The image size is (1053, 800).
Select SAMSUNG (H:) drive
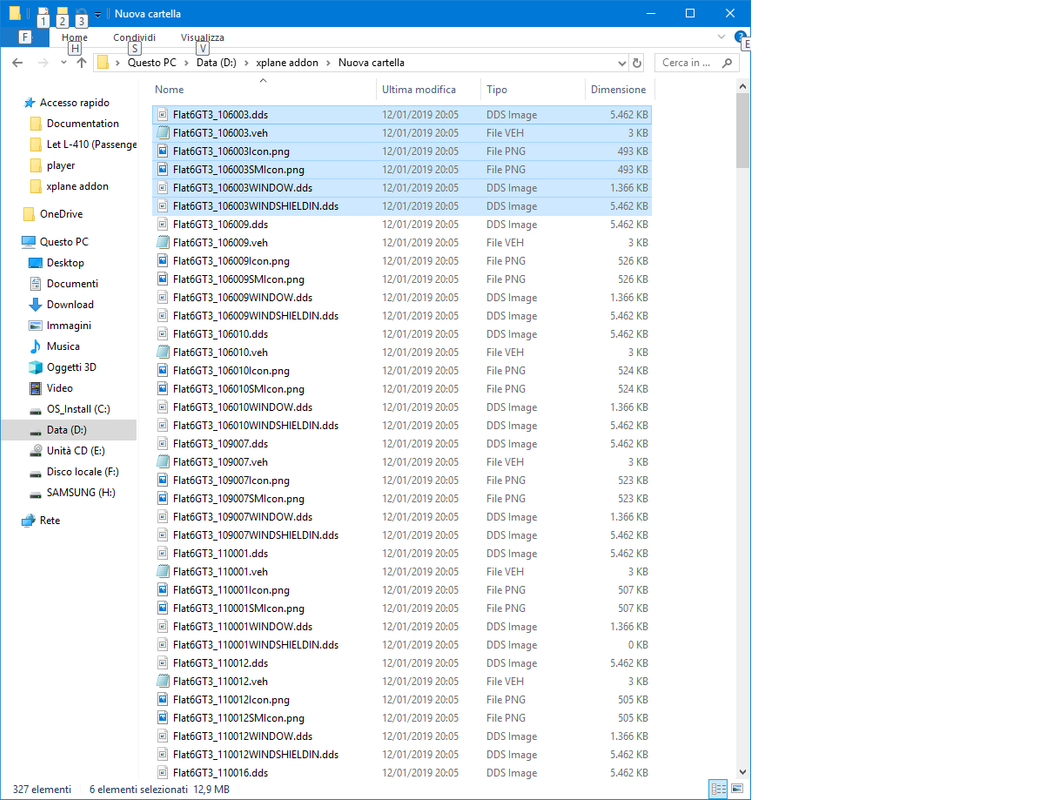click(x=81, y=492)
